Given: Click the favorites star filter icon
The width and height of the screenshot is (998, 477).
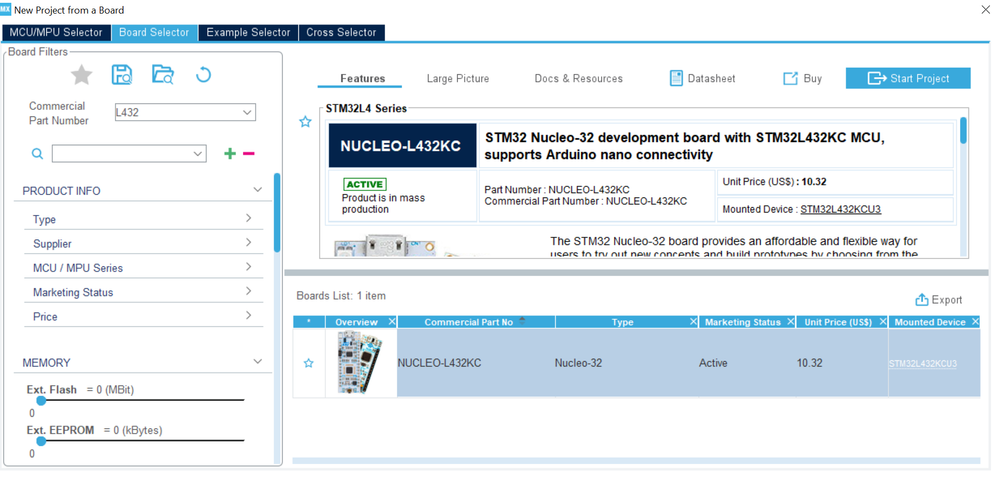Looking at the screenshot, I should [x=81, y=75].
